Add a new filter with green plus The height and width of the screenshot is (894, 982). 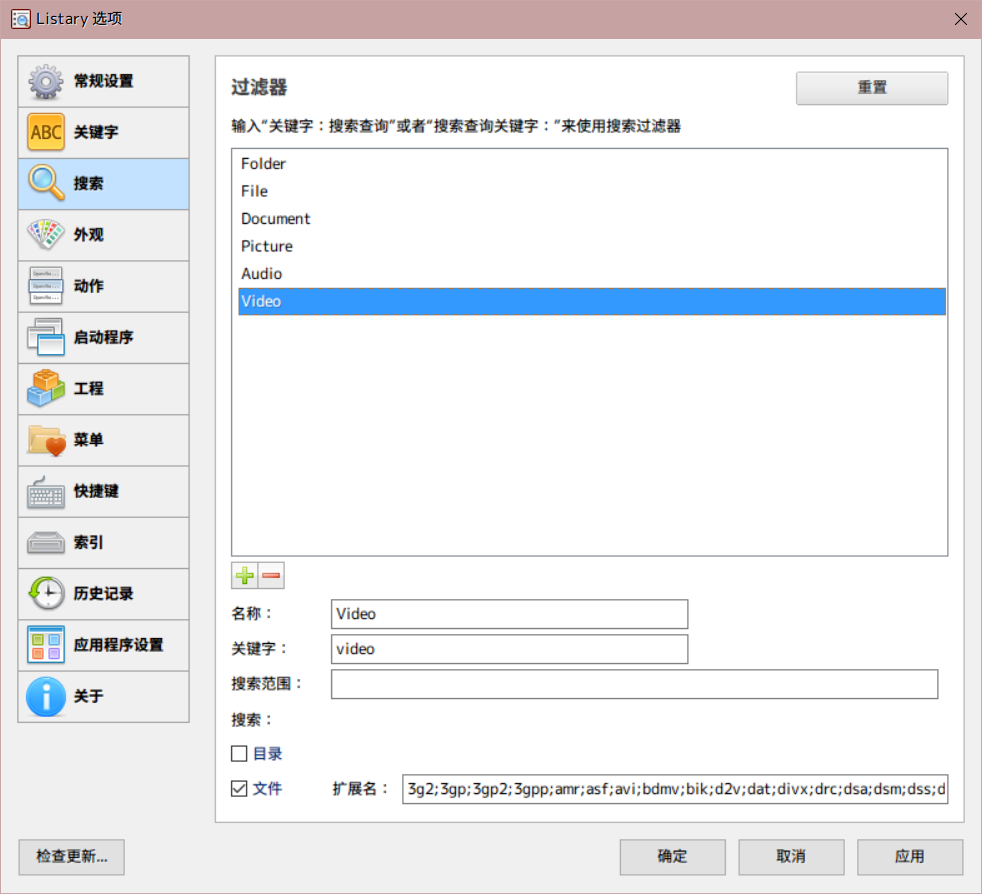click(x=245, y=575)
